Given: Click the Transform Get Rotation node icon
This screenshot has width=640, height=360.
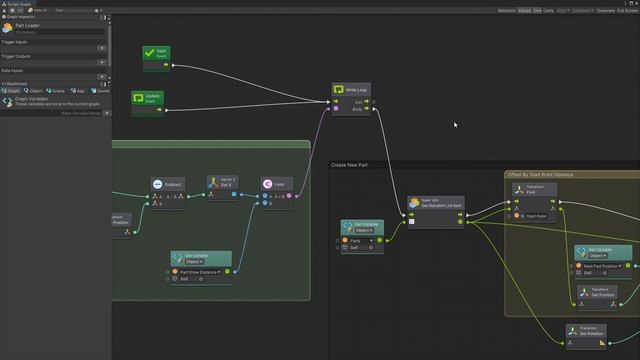Looking at the screenshot, I should (573, 331).
